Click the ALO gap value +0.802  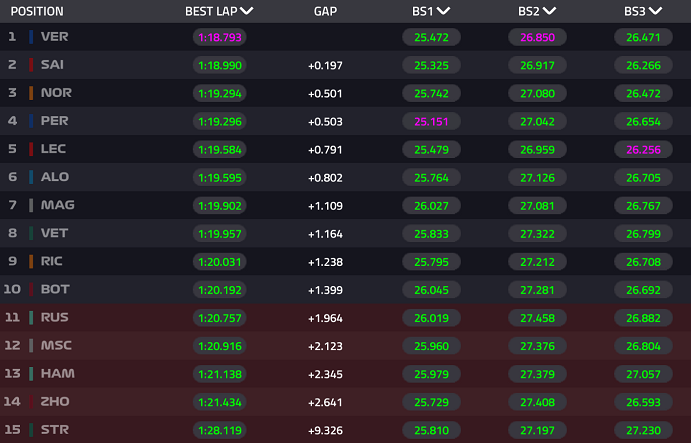pyautogui.click(x=325, y=178)
